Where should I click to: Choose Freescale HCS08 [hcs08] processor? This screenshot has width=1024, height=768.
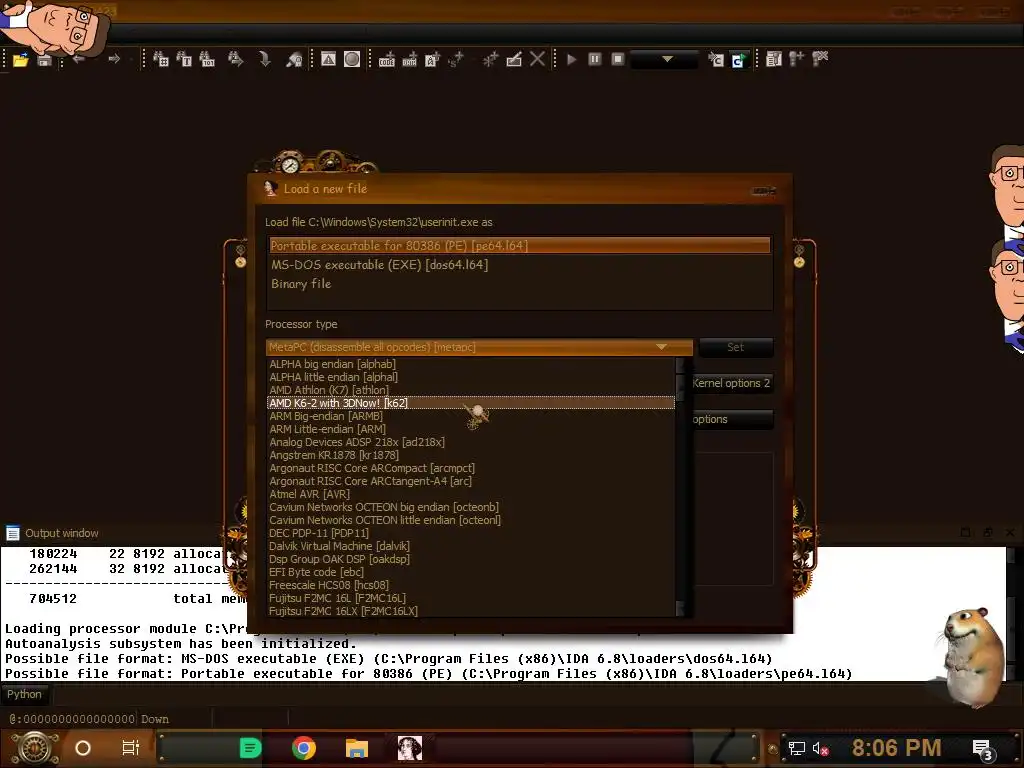(x=470, y=585)
